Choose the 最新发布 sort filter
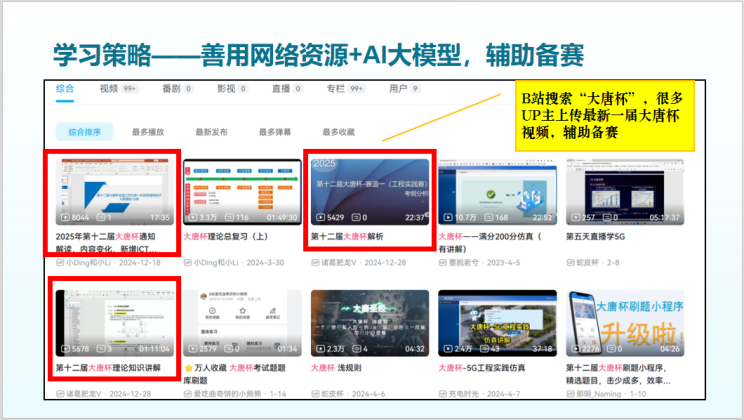Screen dimensions: 744x420 (211, 131)
